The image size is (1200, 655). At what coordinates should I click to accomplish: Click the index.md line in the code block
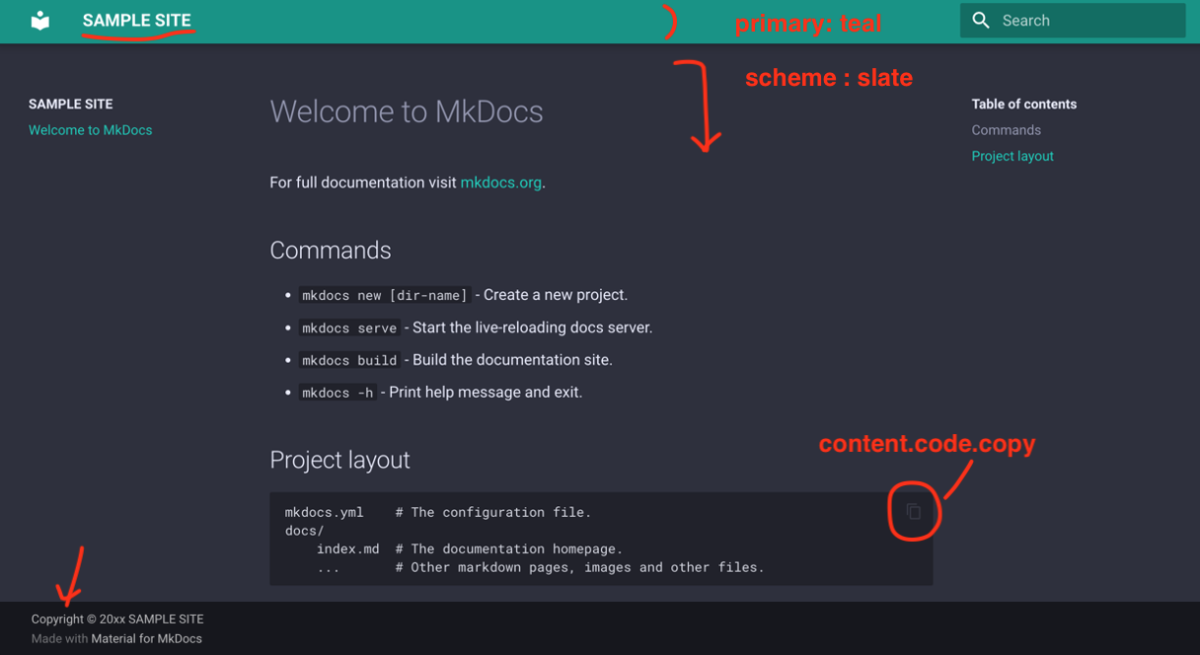point(348,548)
